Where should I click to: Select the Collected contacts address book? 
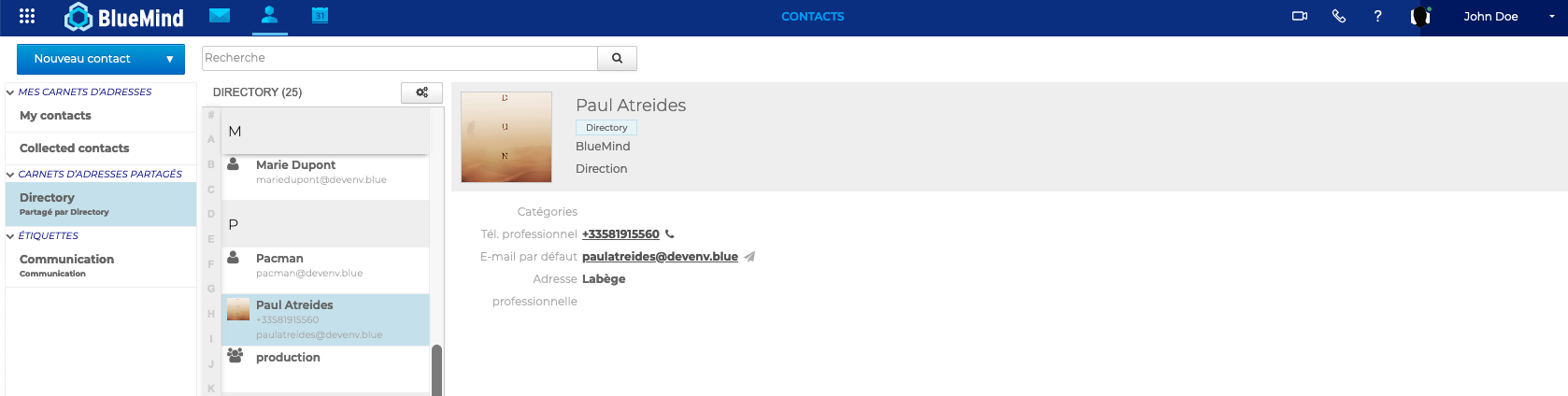pyautogui.click(x=75, y=148)
